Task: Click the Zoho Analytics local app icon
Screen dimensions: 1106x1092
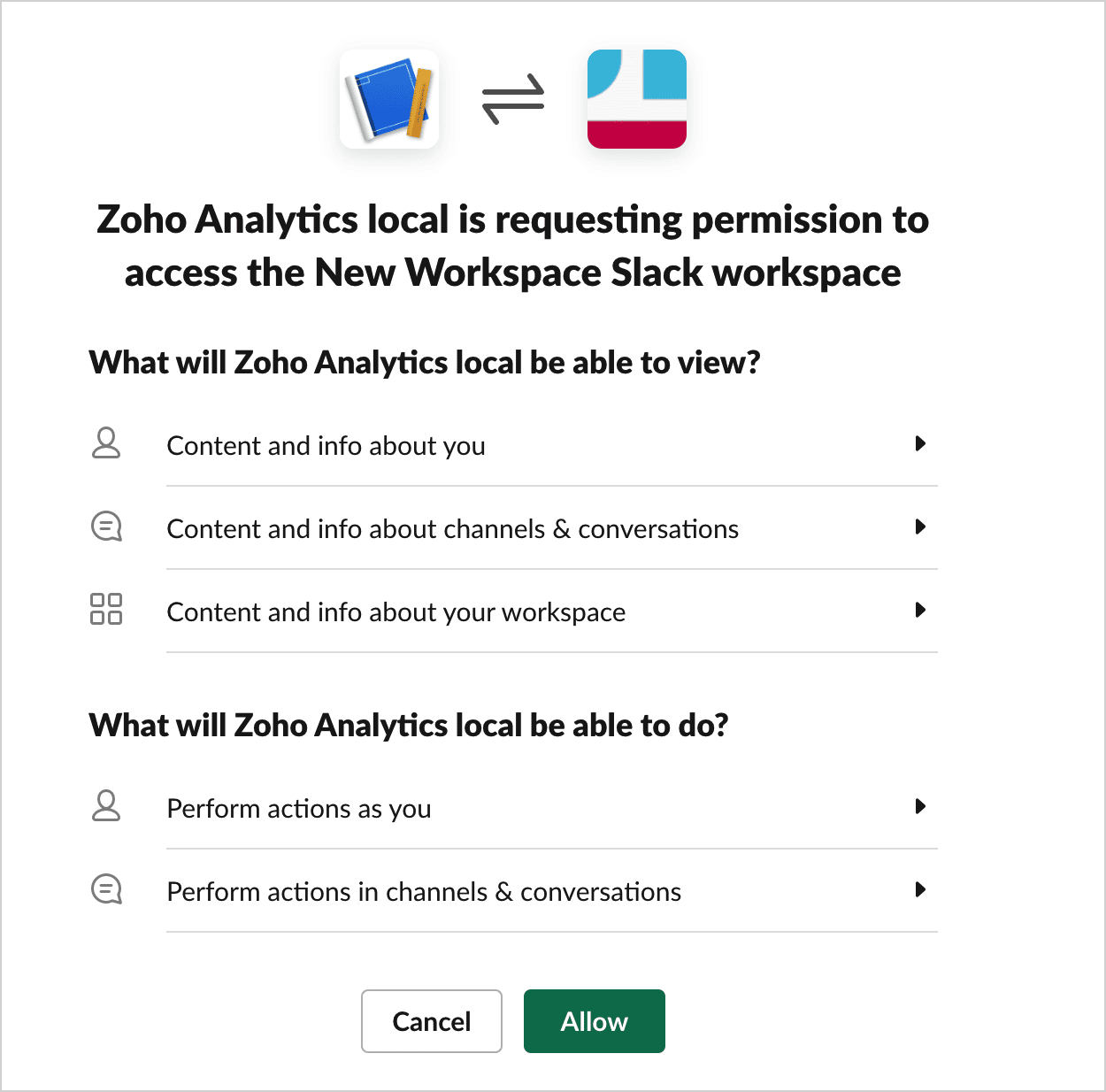Action: click(x=389, y=99)
